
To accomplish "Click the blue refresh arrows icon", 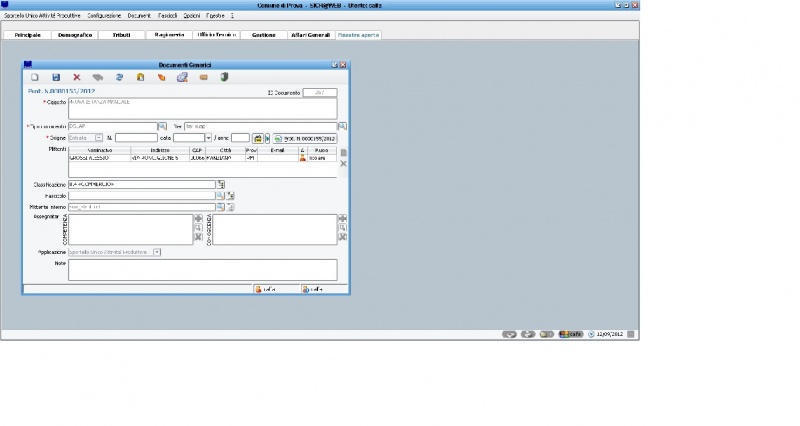I will pos(120,77).
